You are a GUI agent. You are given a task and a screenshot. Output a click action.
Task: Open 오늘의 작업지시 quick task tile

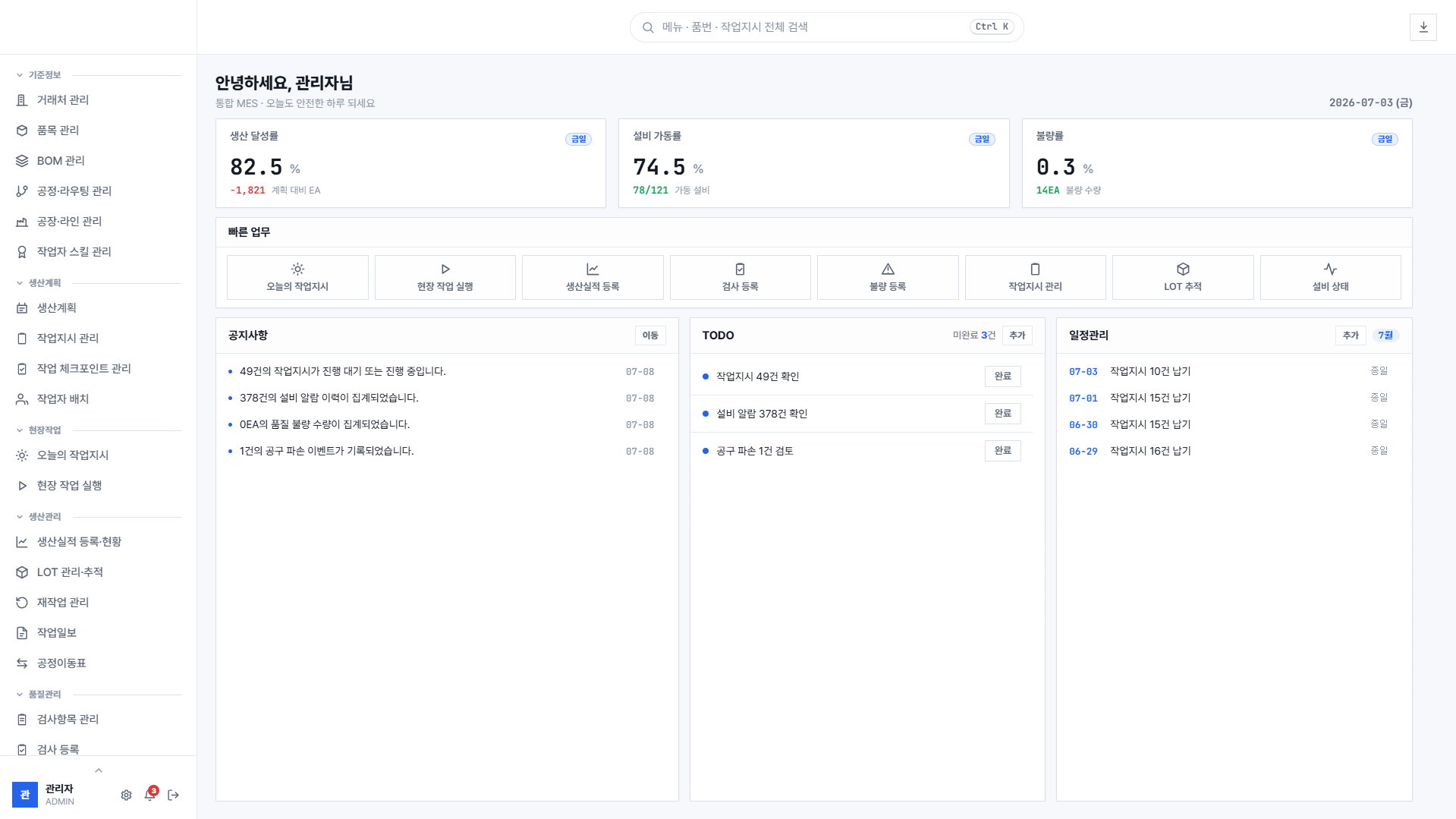(x=297, y=277)
